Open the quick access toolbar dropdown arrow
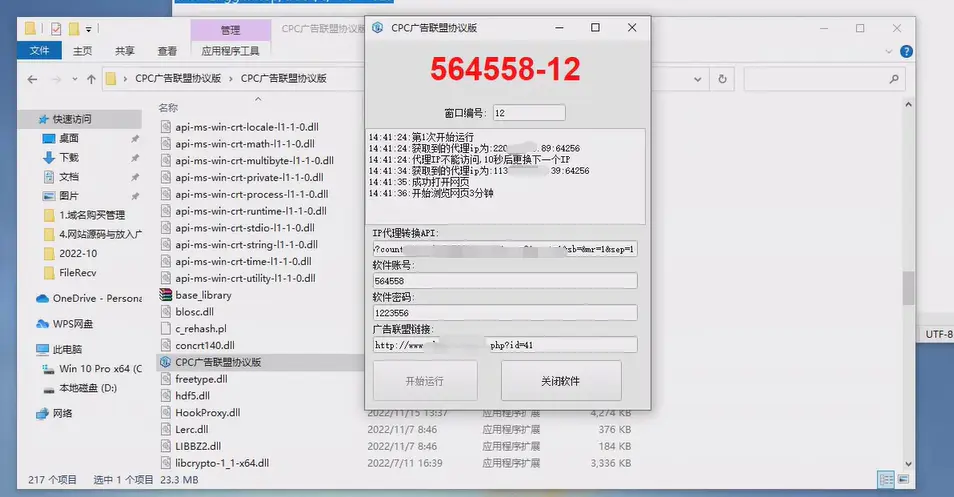Viewport: 954px width, 497px height. (x=89, y=29)
